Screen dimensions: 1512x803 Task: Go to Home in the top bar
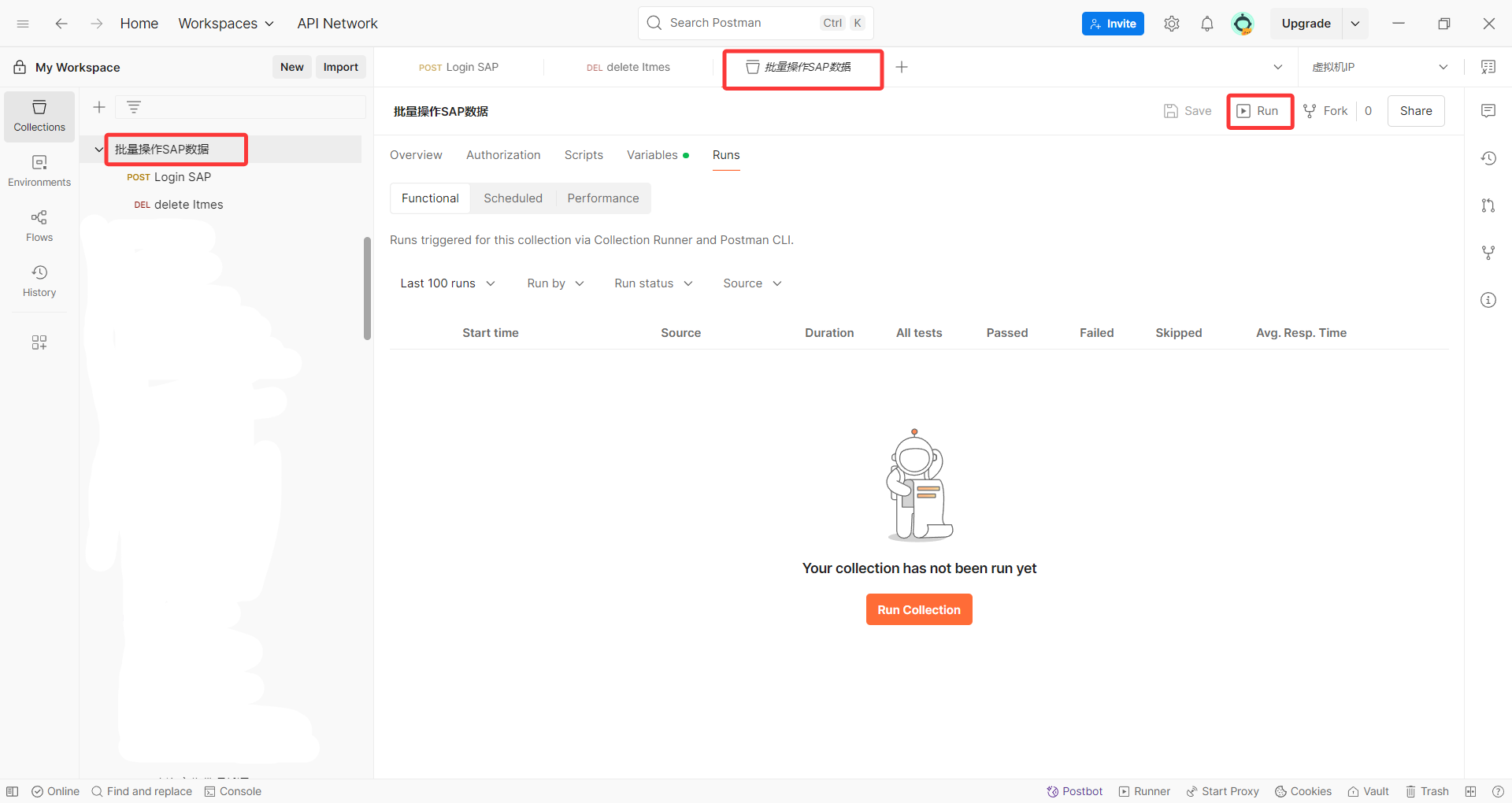point(139,24)
